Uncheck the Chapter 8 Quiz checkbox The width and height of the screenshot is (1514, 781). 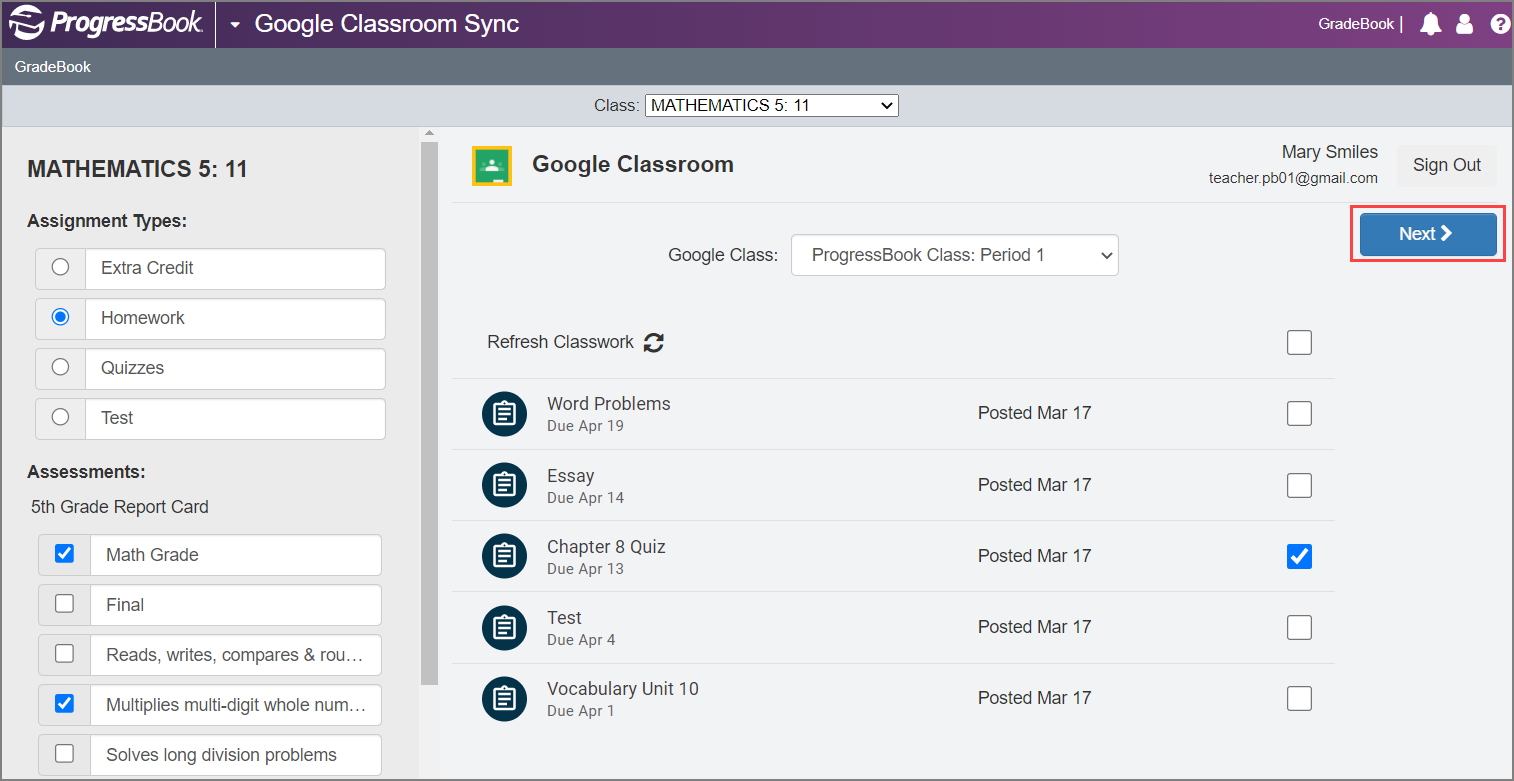point(1299,557)
